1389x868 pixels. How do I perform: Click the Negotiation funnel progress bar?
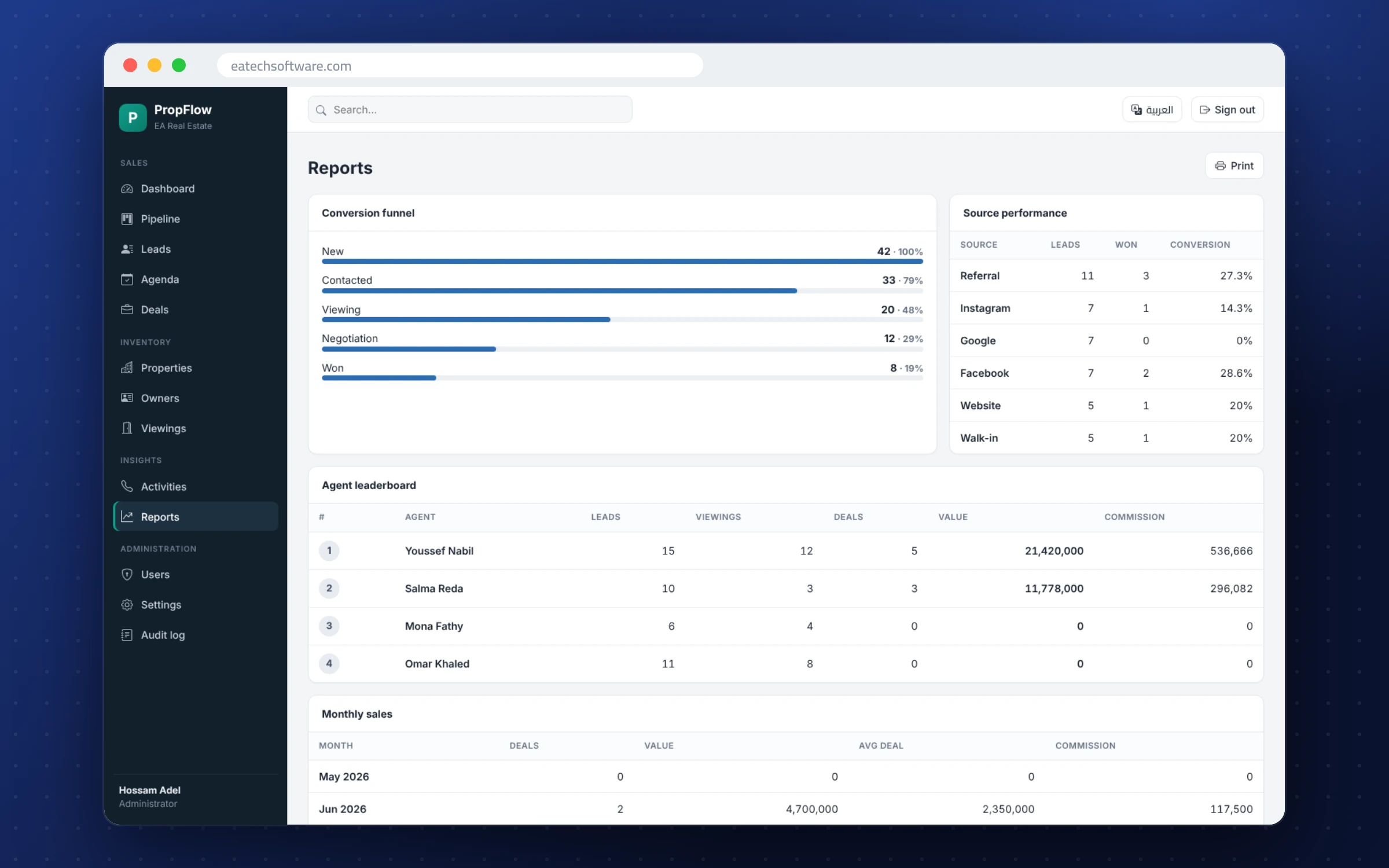622,349
